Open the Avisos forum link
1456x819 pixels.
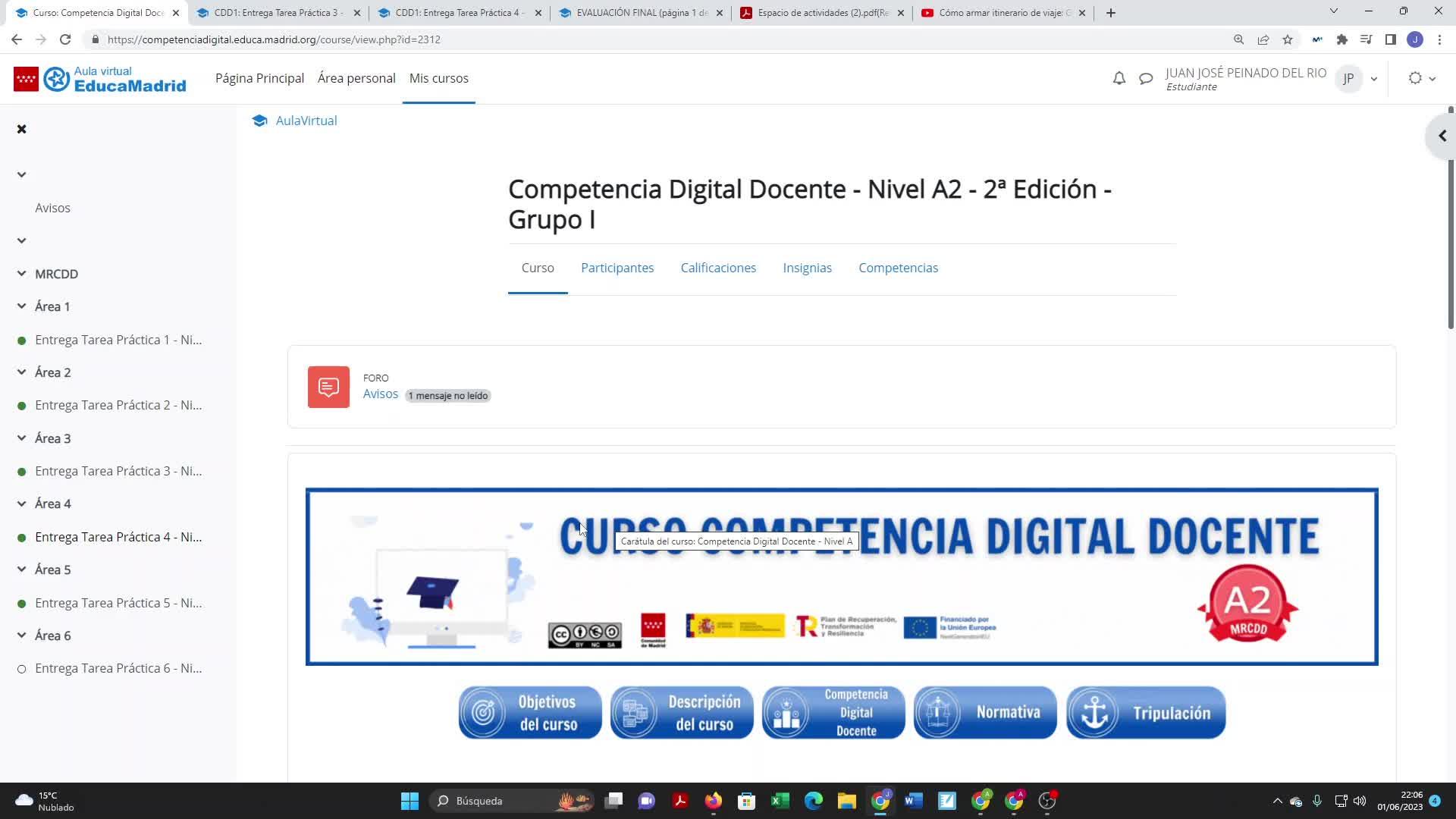point(380,394)
